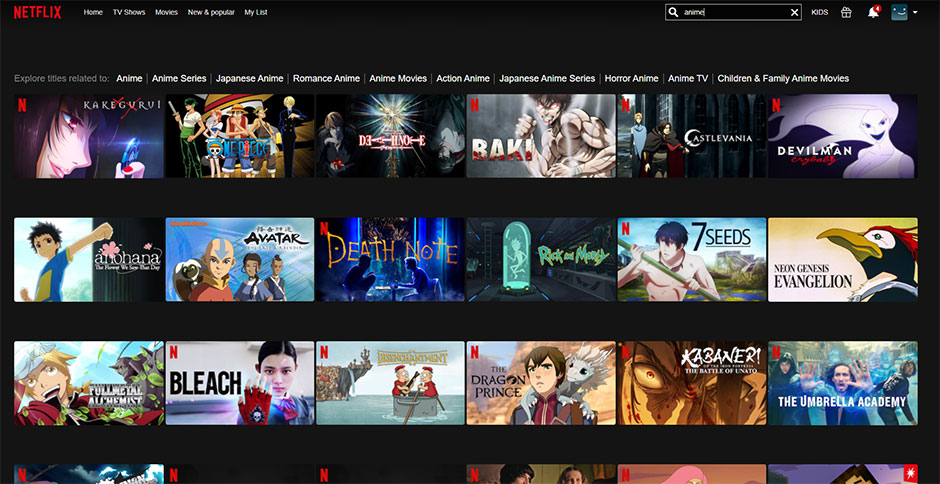940x484 pixels.
Task: Open the Bleach thumbnail
Action: pyautogui.click(x=240, y=383)
